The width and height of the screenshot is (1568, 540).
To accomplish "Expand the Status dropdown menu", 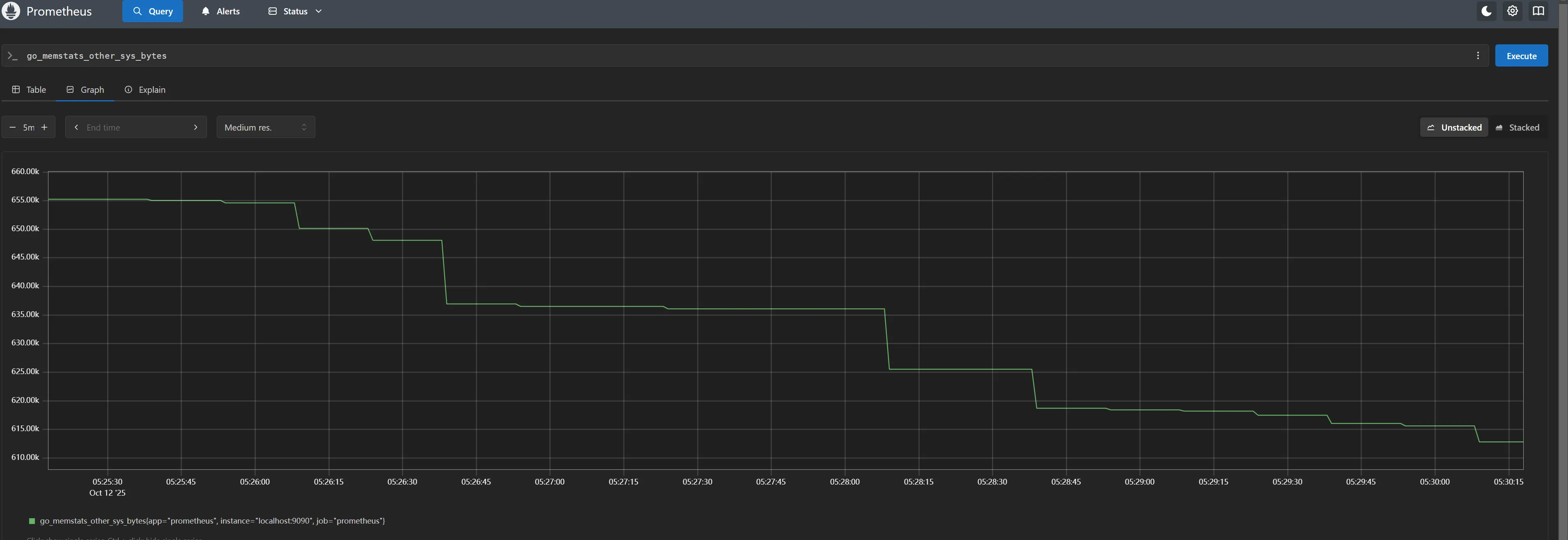I will click(x=295, y=11).
